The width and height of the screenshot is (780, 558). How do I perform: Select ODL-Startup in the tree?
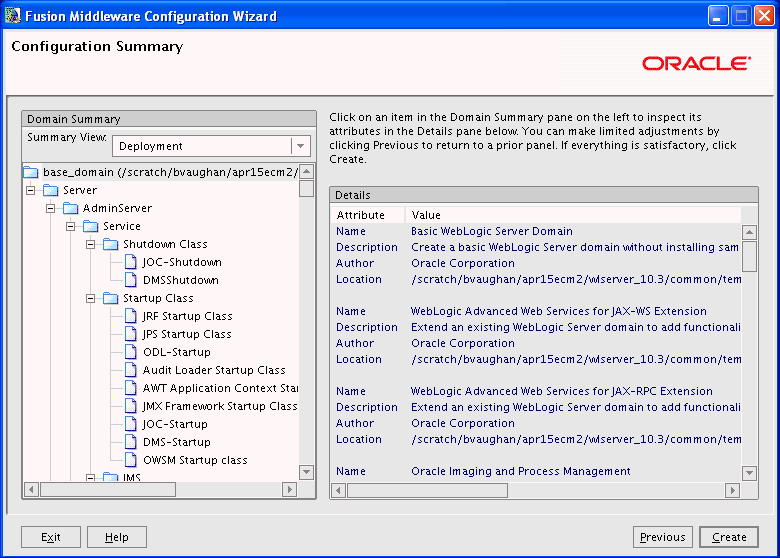click(177, 352)
